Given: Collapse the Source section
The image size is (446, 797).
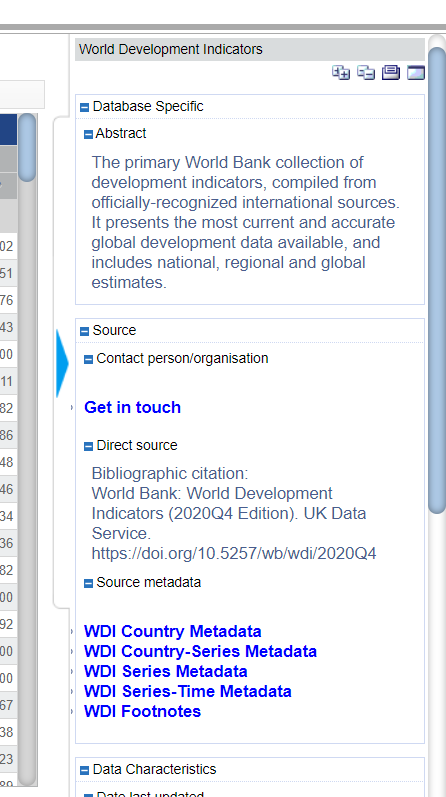Looking at the screenshot, I should (85, 331).
